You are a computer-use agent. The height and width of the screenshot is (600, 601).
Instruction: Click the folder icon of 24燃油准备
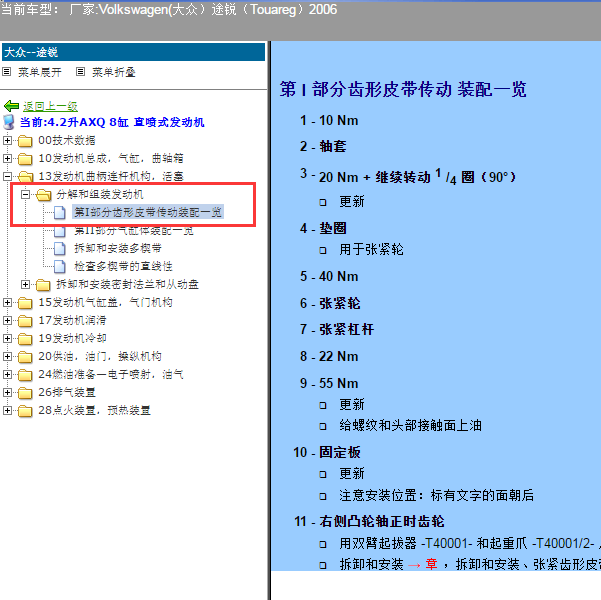(x=25, y=375)
